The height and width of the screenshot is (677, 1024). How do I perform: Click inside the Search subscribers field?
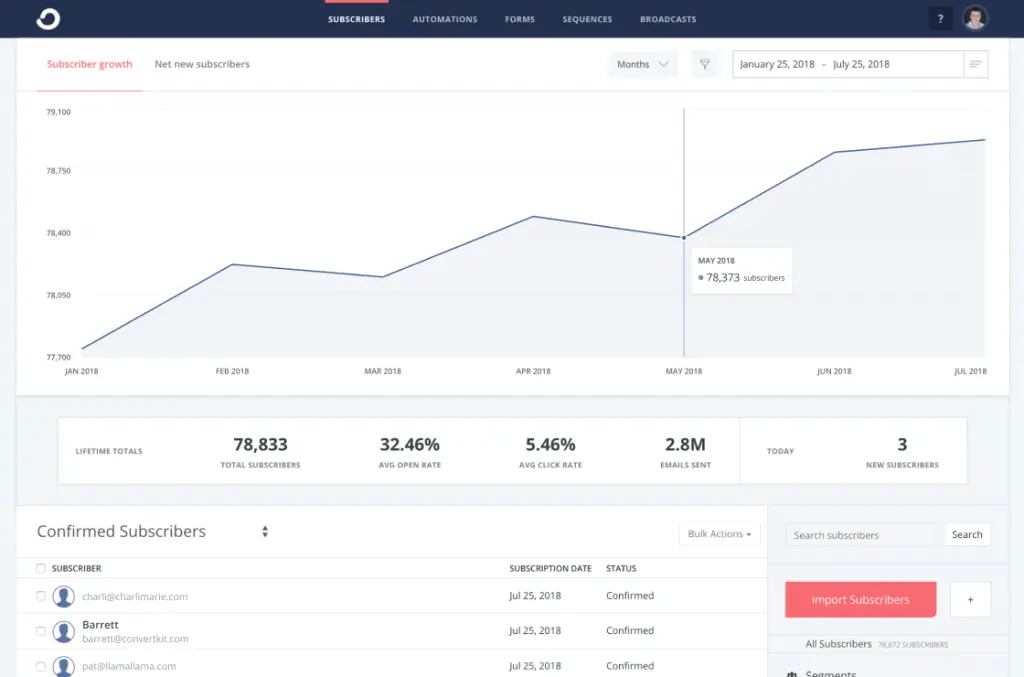point(862,534)
